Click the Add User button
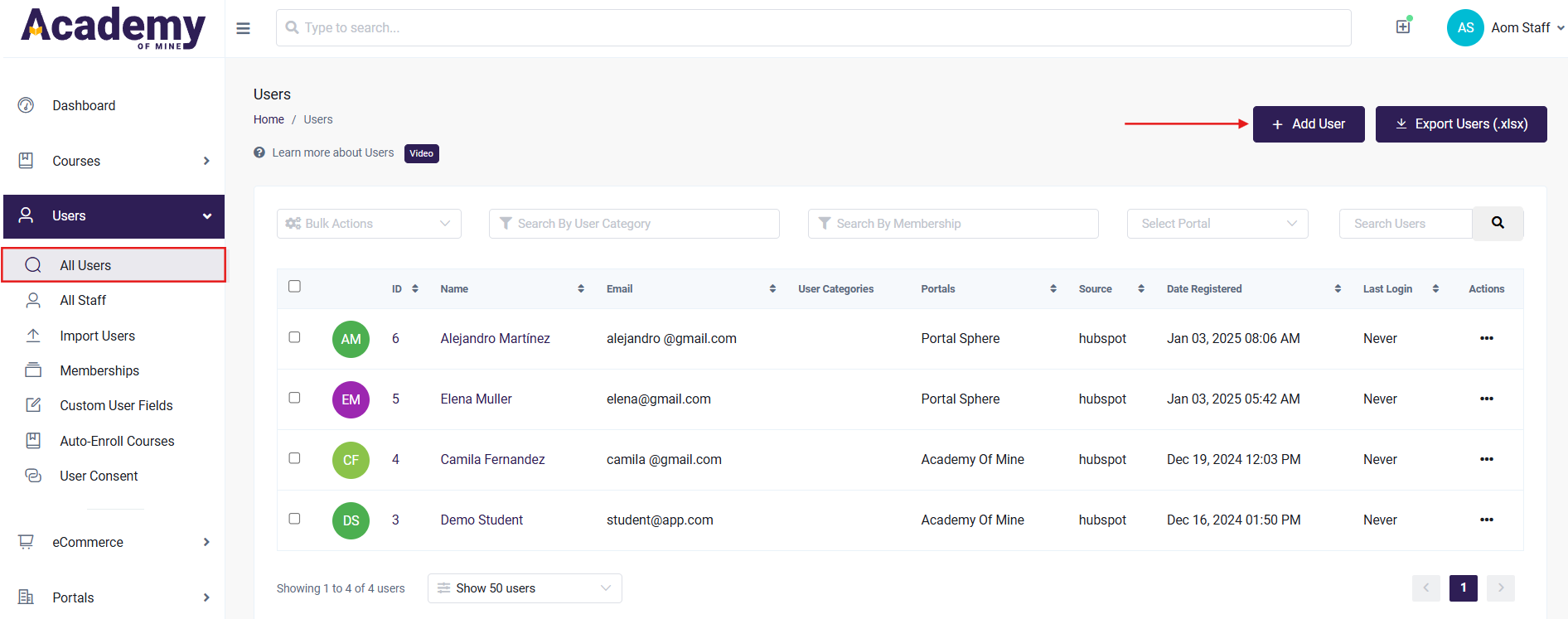 pos(1308,124)
